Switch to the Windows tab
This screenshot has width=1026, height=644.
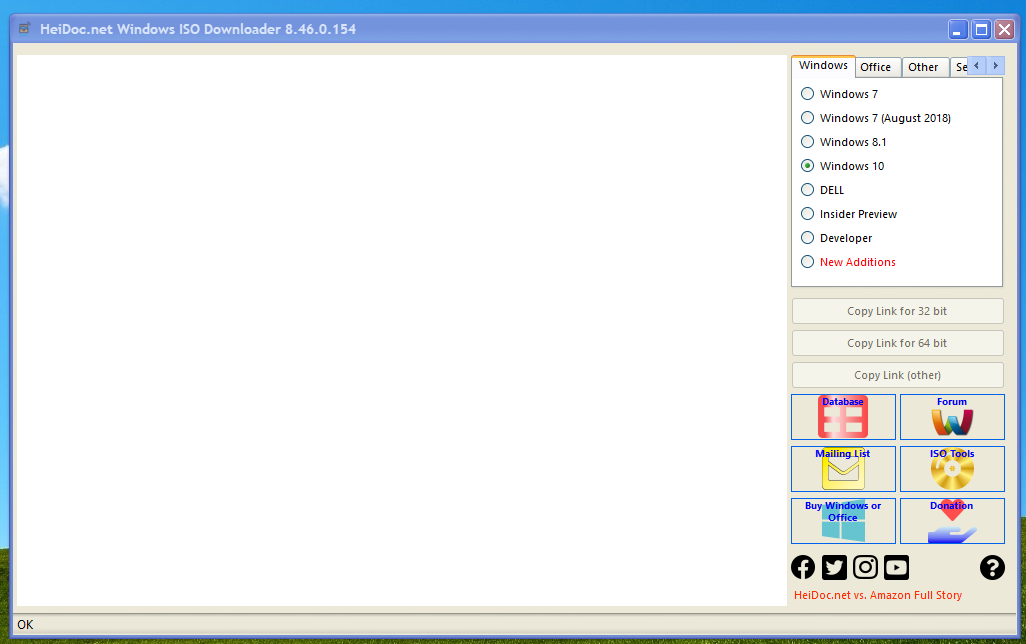point(823,65)
